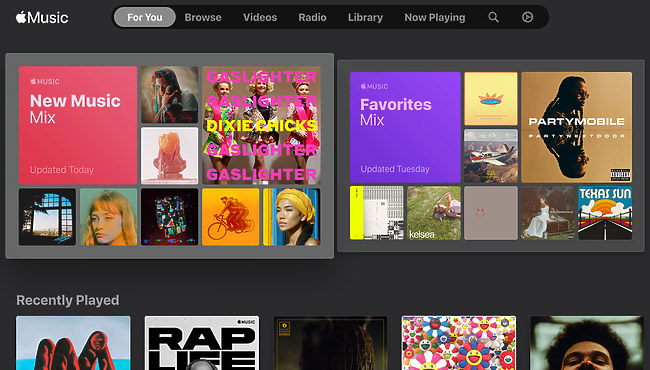Viewport: 650px width, 370px height.
Task: Select the orange cyclist album cover
Action: point(230,217)
